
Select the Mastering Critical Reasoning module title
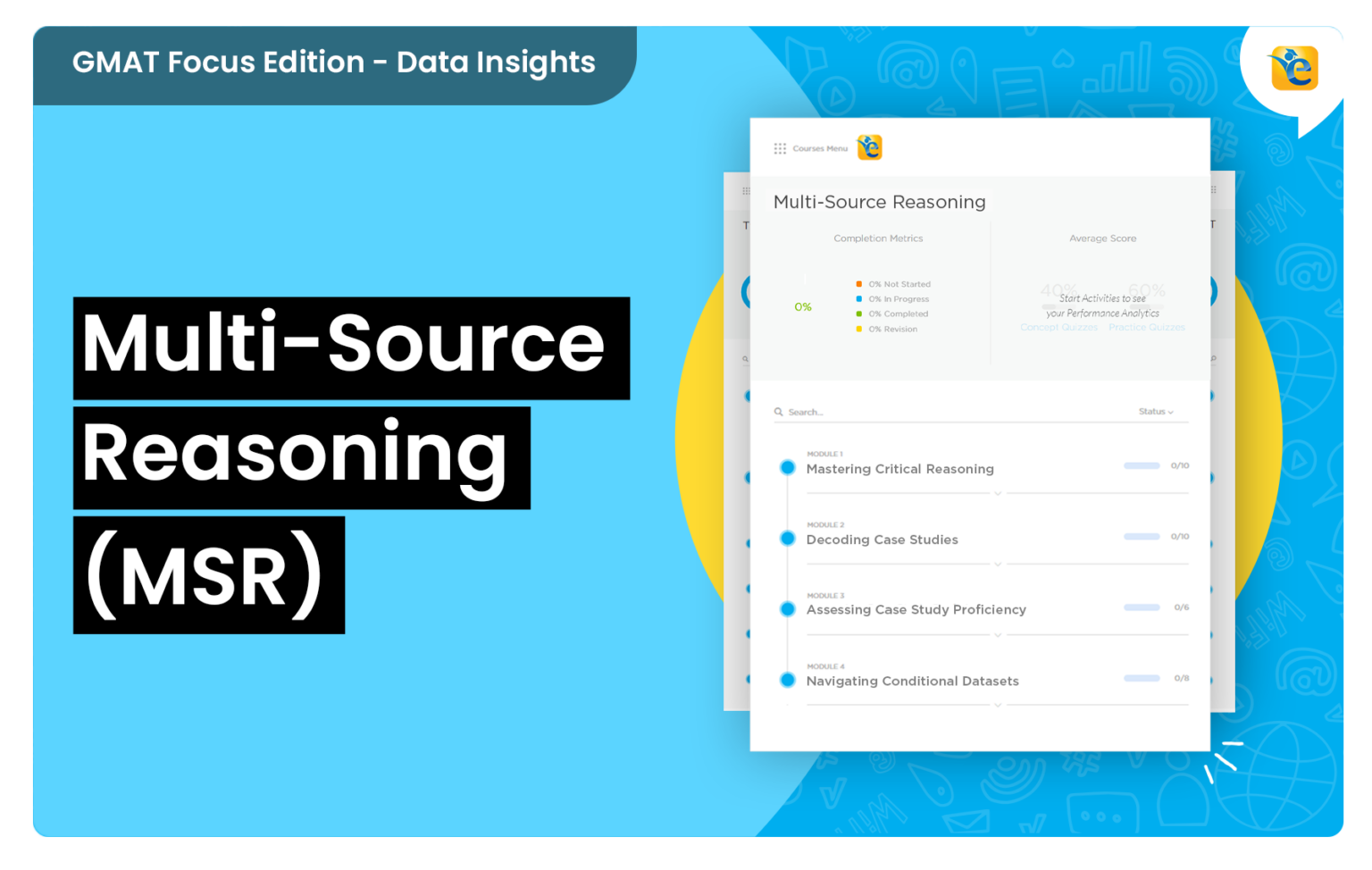(899, 469)
